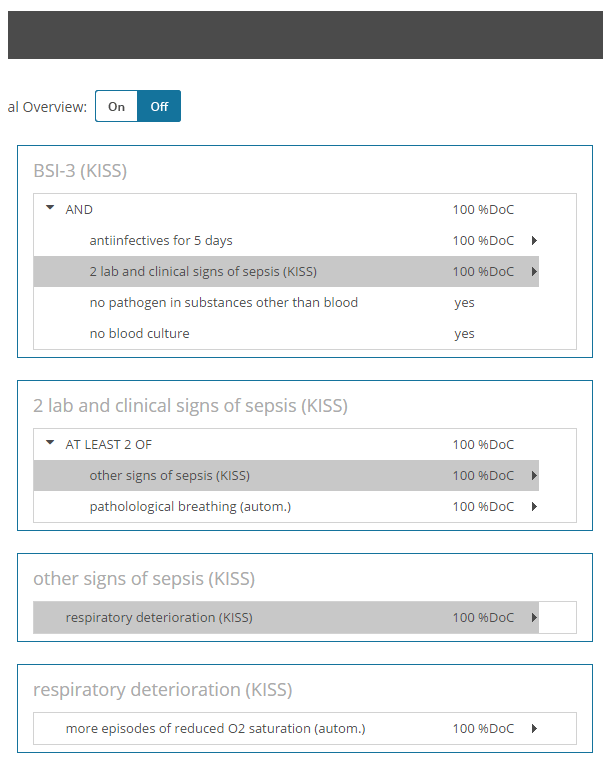Click the BSI-3 (KISS) panel heading
The height and width of the screenshot is (761, 603).
(80, 171)
